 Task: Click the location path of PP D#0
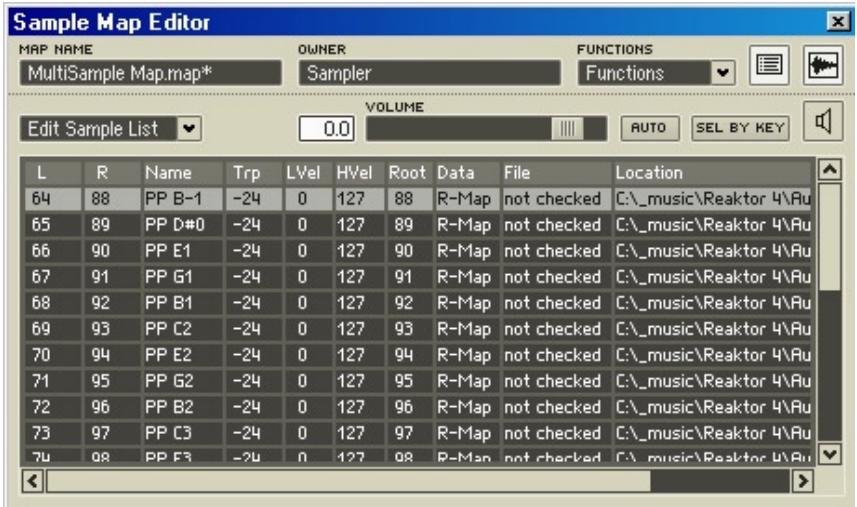click(712, 225)
